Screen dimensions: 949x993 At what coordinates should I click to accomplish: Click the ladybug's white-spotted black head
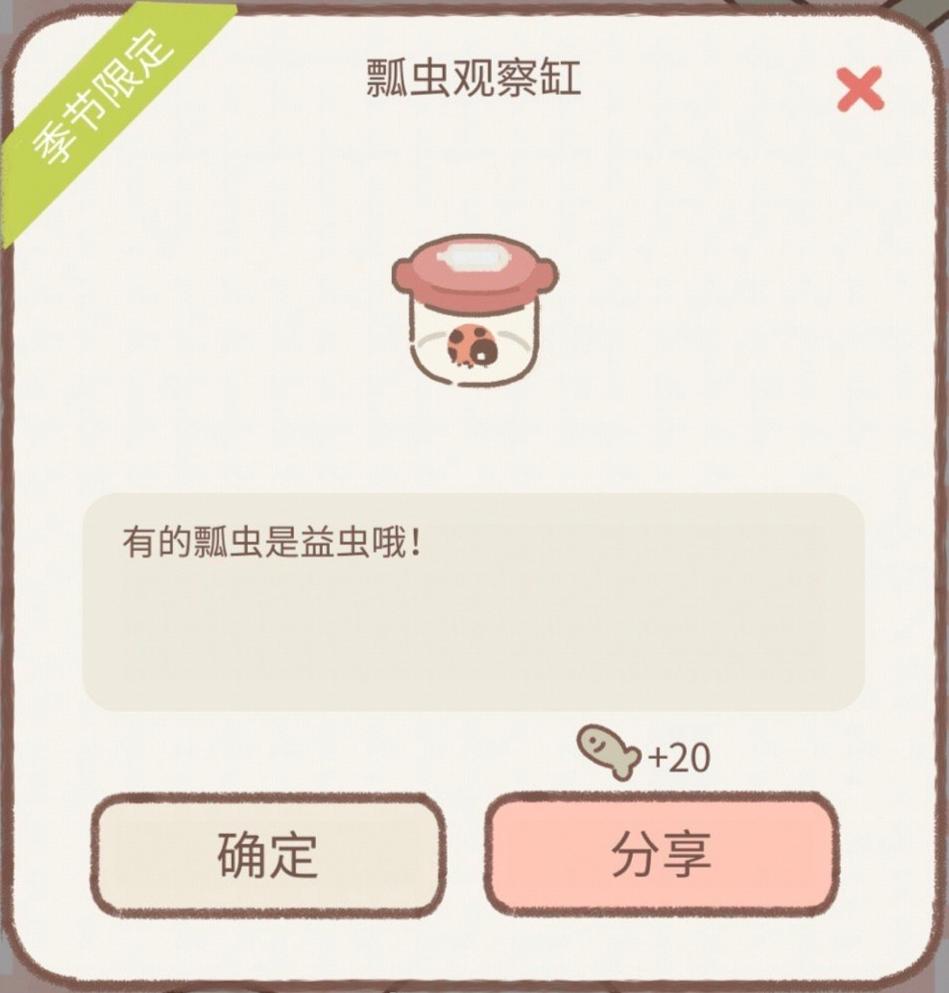coord(484,353)
